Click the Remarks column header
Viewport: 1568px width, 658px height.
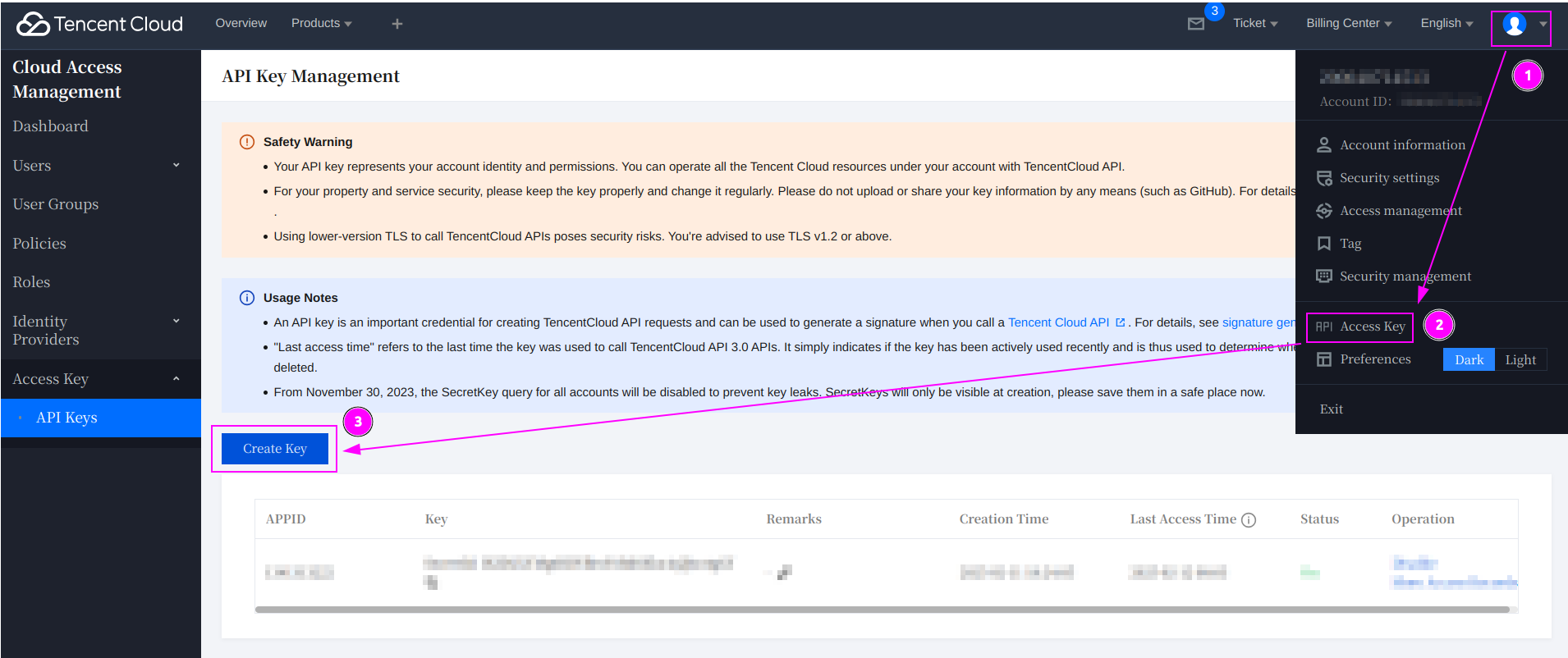[x=794, y=519]
